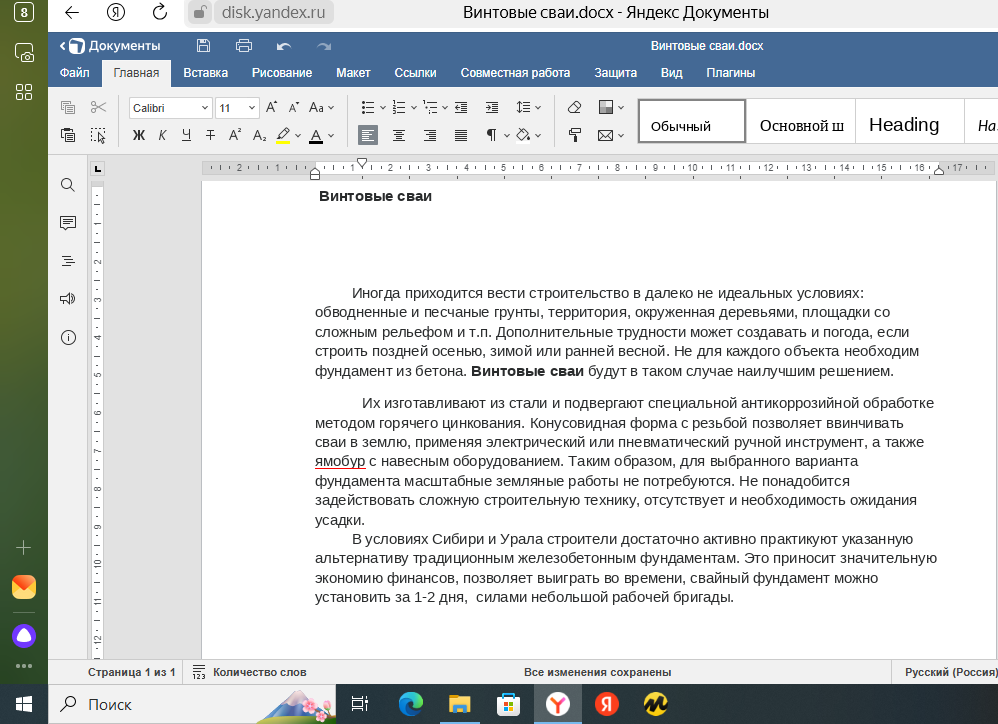
Task: Toggle bold formatting (Ж)
Action: 139,135
